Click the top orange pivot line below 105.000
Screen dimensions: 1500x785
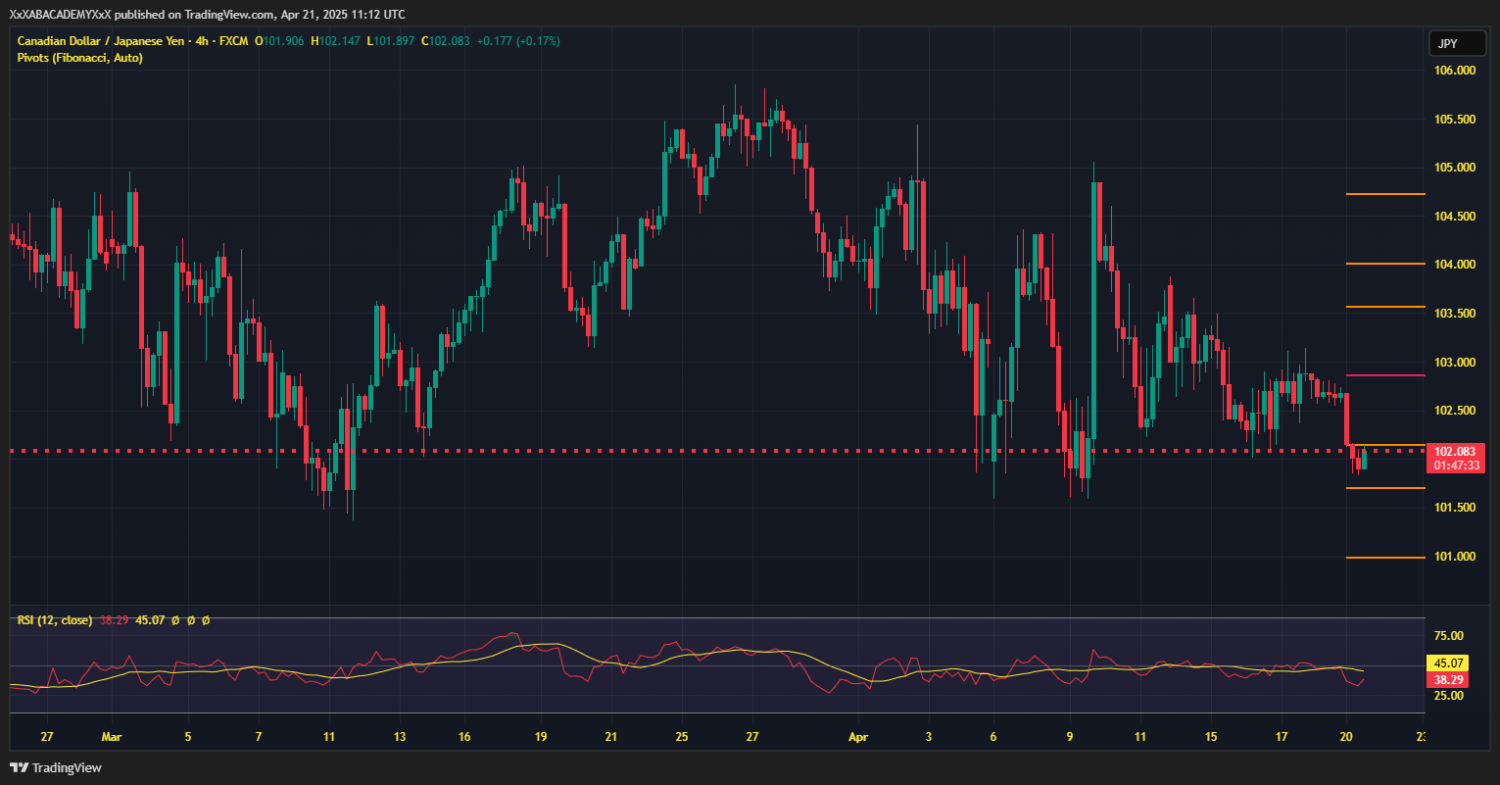1386,194
